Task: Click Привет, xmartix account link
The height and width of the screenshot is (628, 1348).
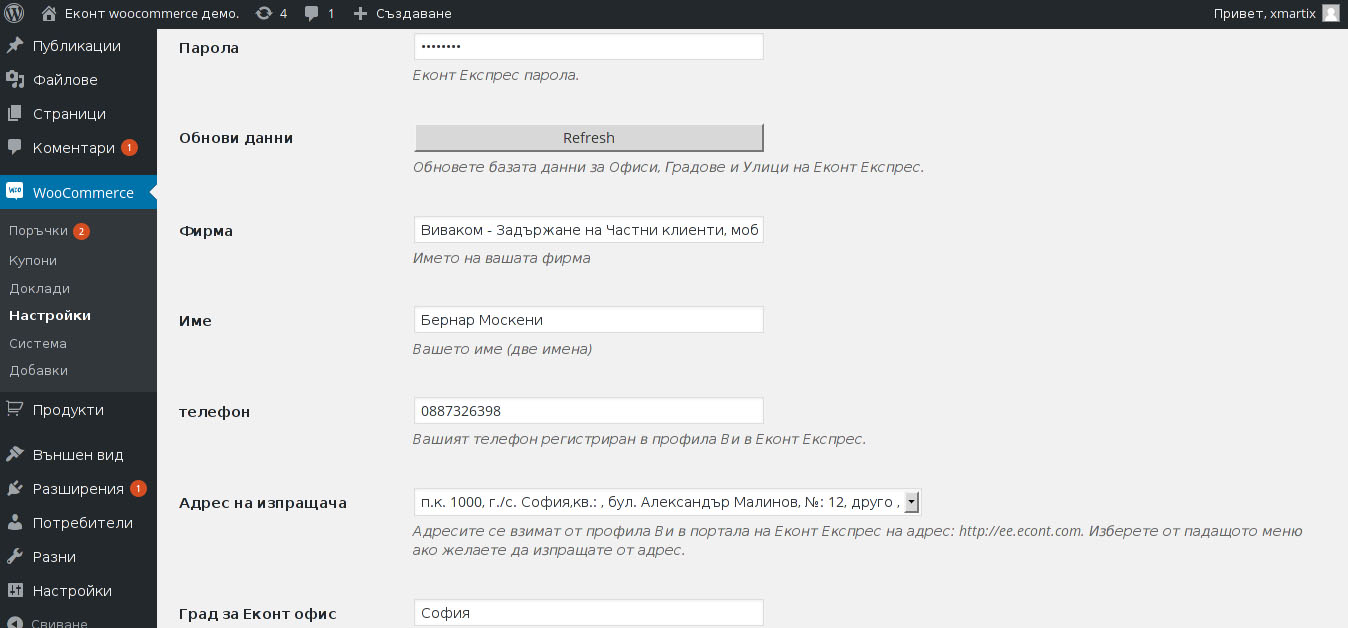Action: pyautogui.click(x=1264, y=14)
